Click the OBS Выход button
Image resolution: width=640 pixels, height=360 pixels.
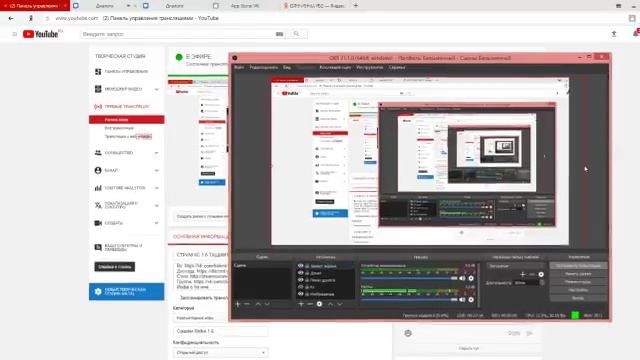578,298
